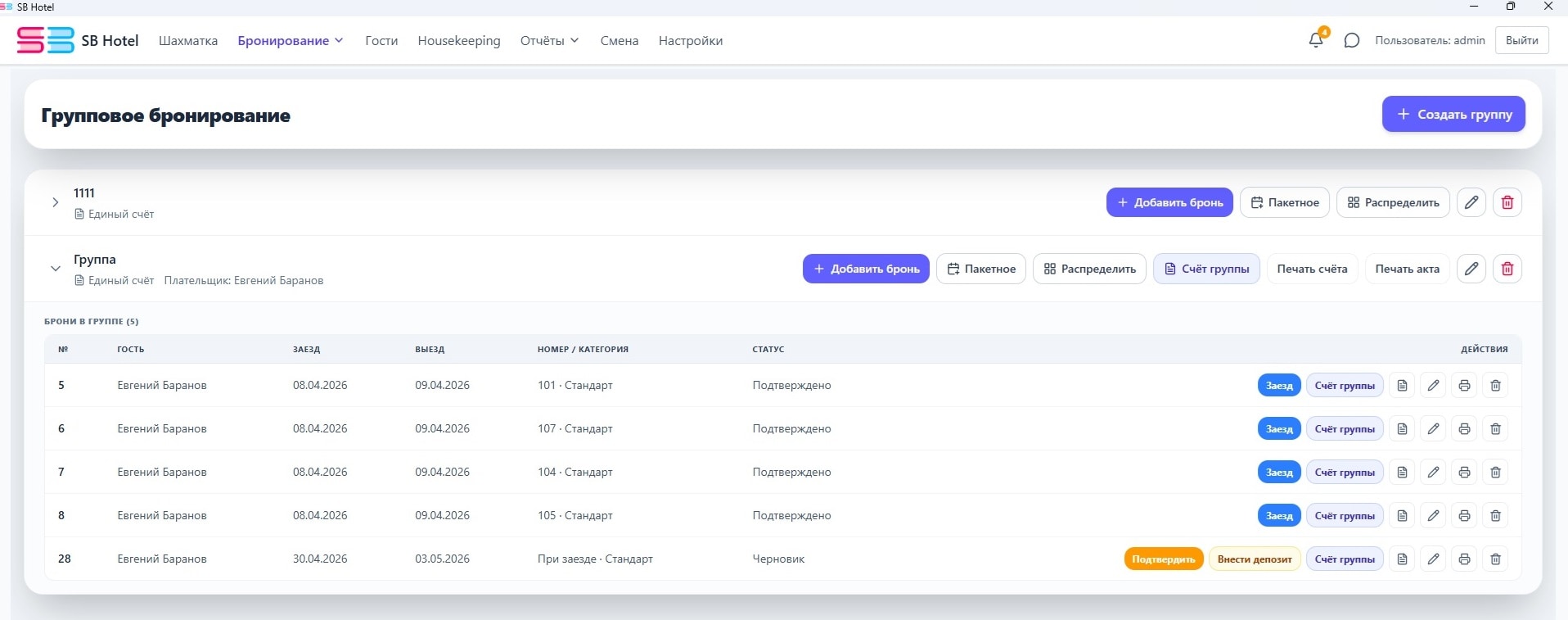Switch to Housekeeping

pyautogui.click(x=459, y=40)
